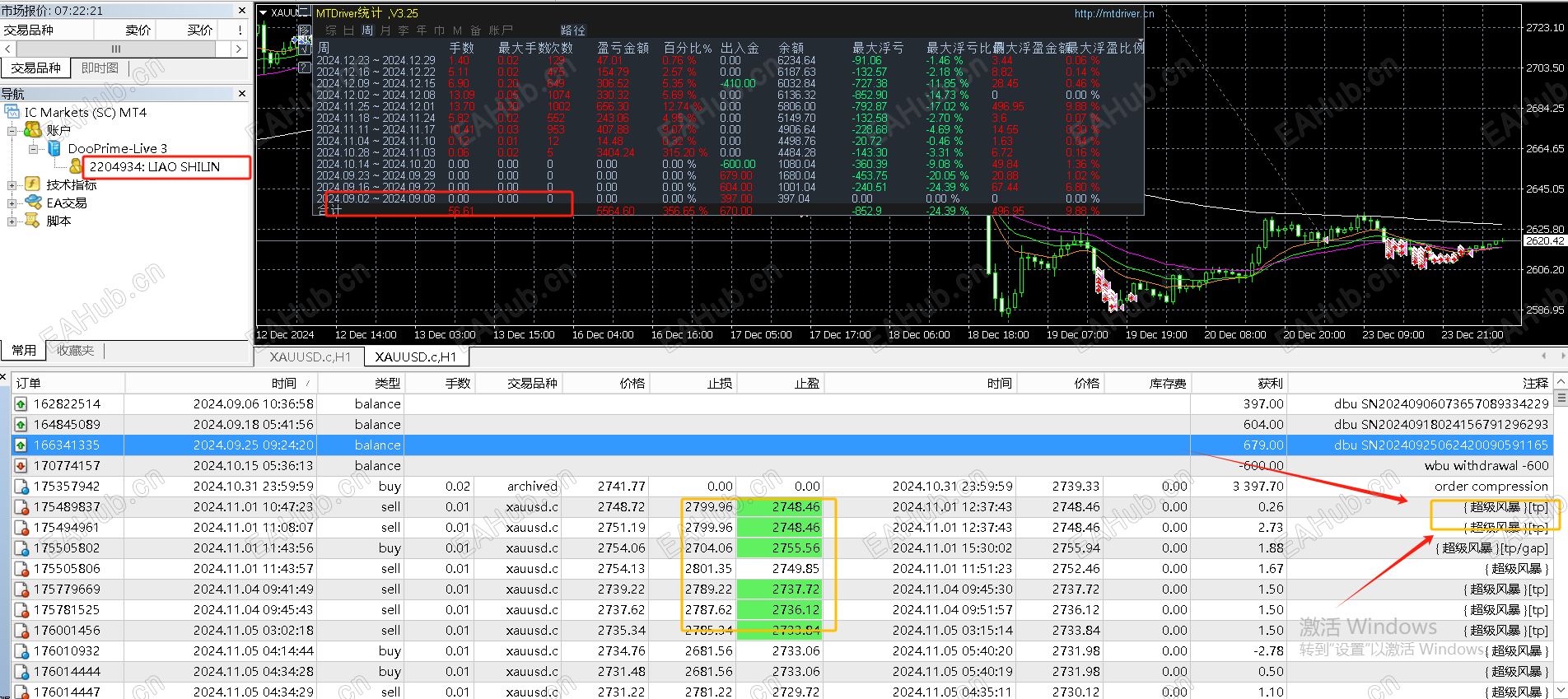Expand the 脚本 tree node

(12, 221)
